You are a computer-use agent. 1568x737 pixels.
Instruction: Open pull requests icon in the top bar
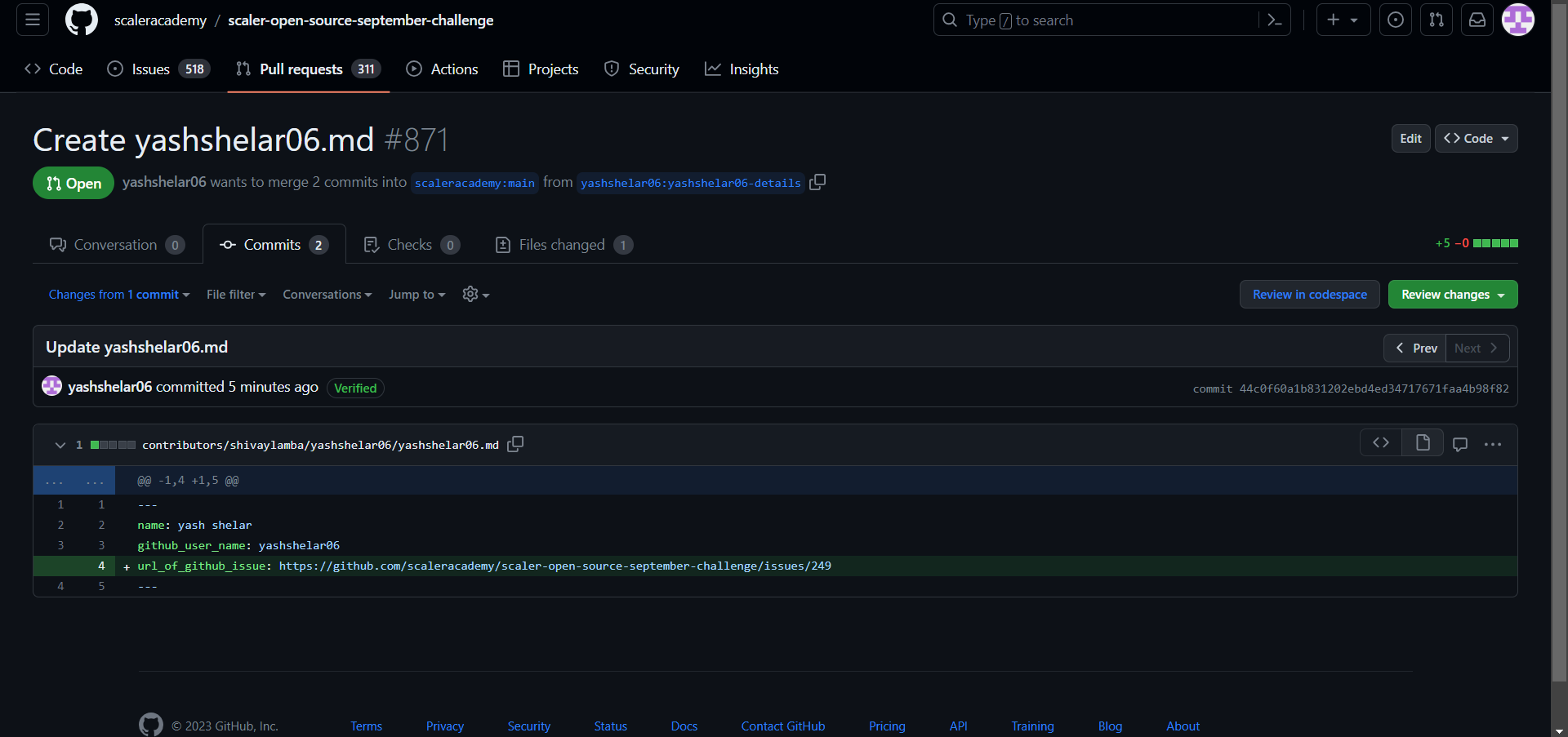tap(1436, 20)
